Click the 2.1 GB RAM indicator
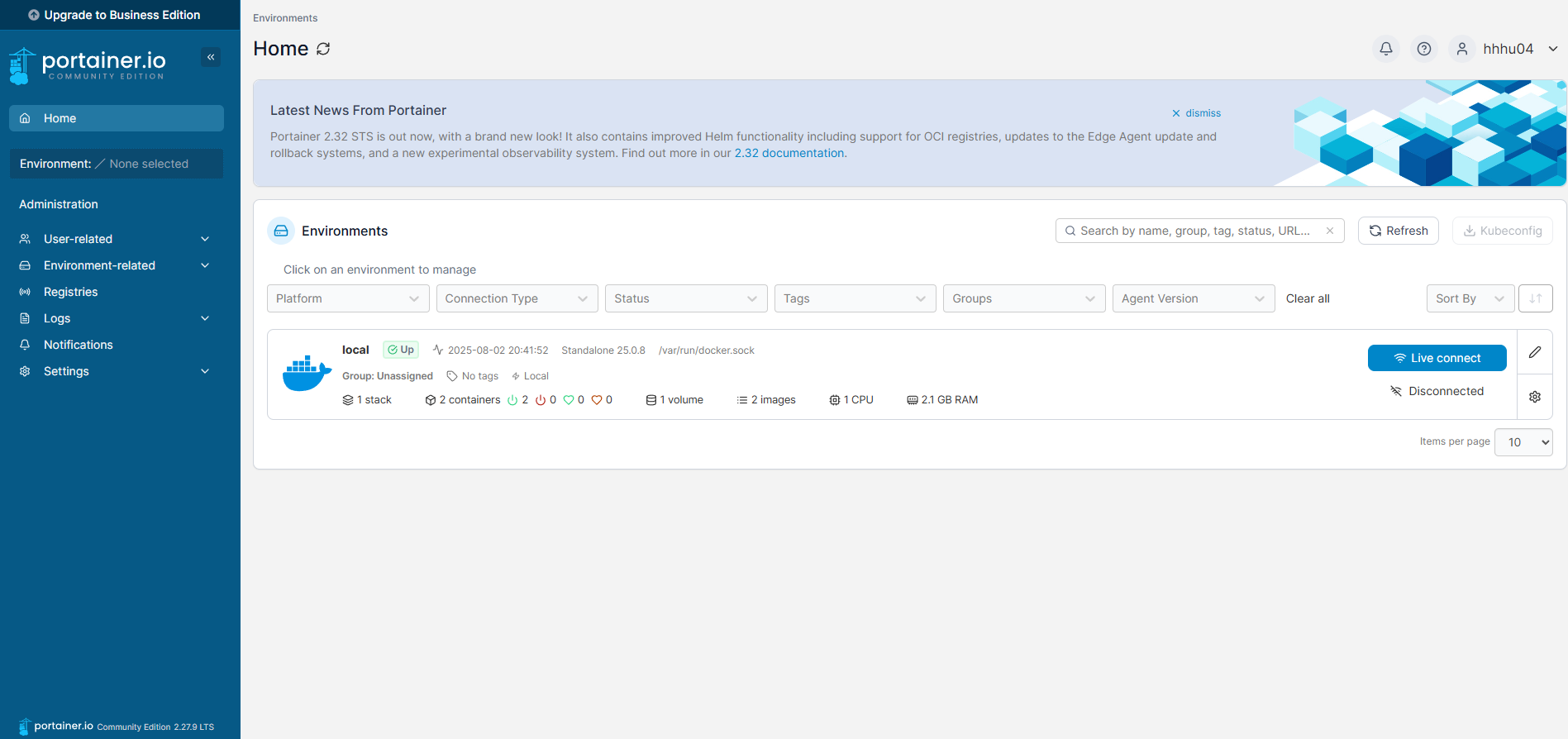 point(942,400)
